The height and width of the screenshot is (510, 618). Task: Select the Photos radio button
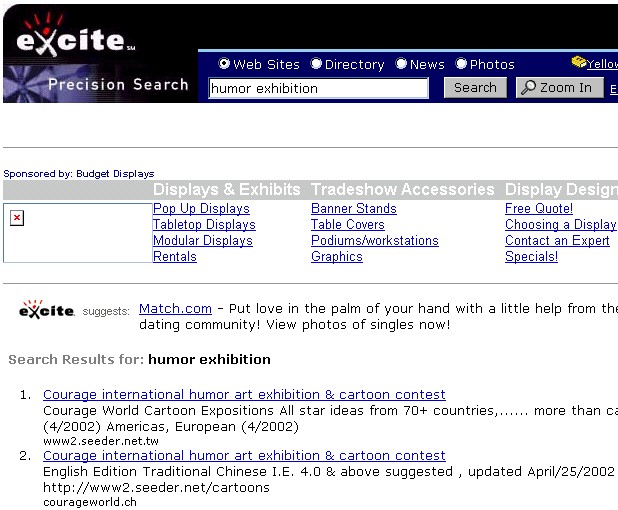tap(461, 63)
